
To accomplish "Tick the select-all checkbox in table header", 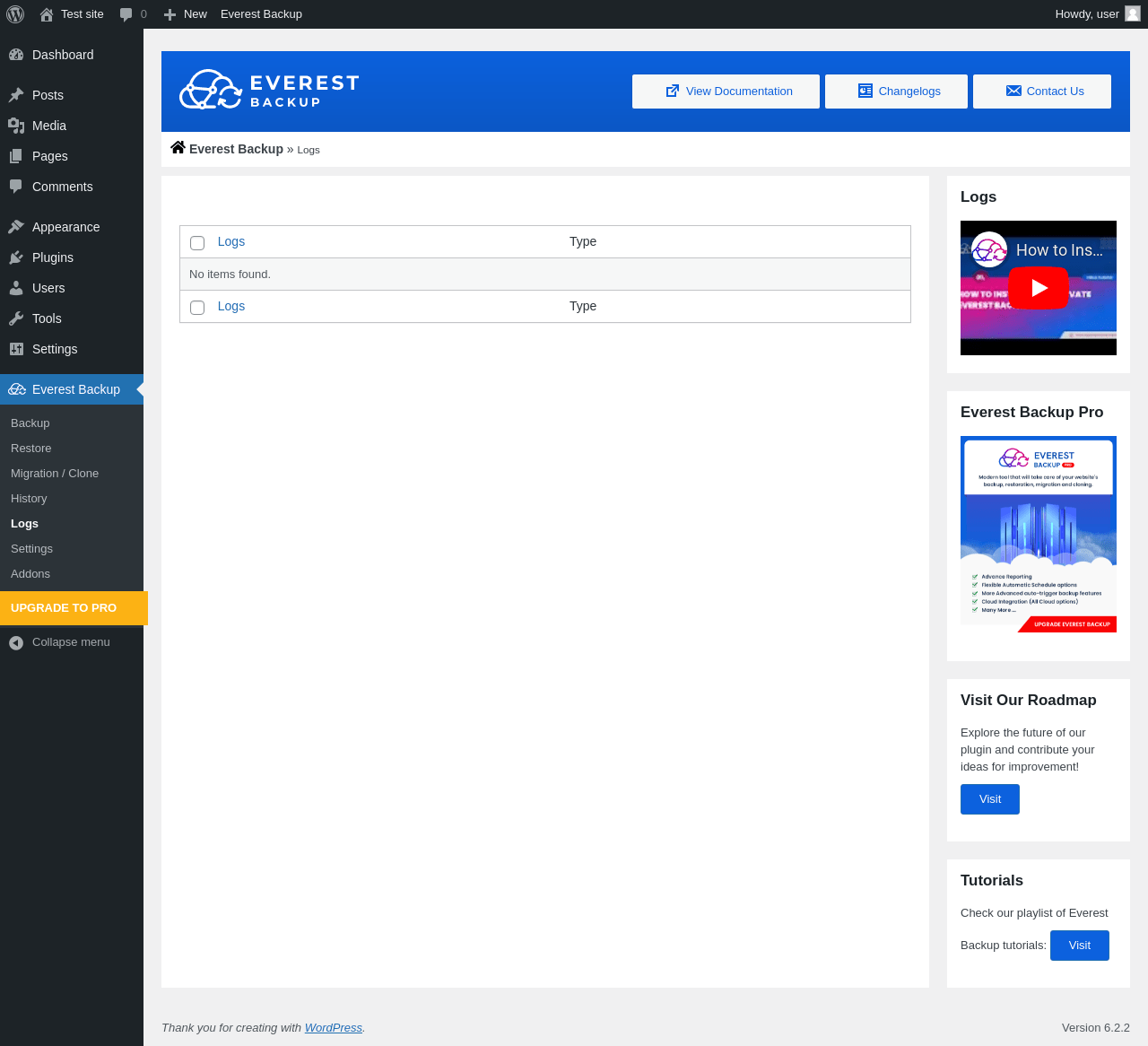I will 197,243.
